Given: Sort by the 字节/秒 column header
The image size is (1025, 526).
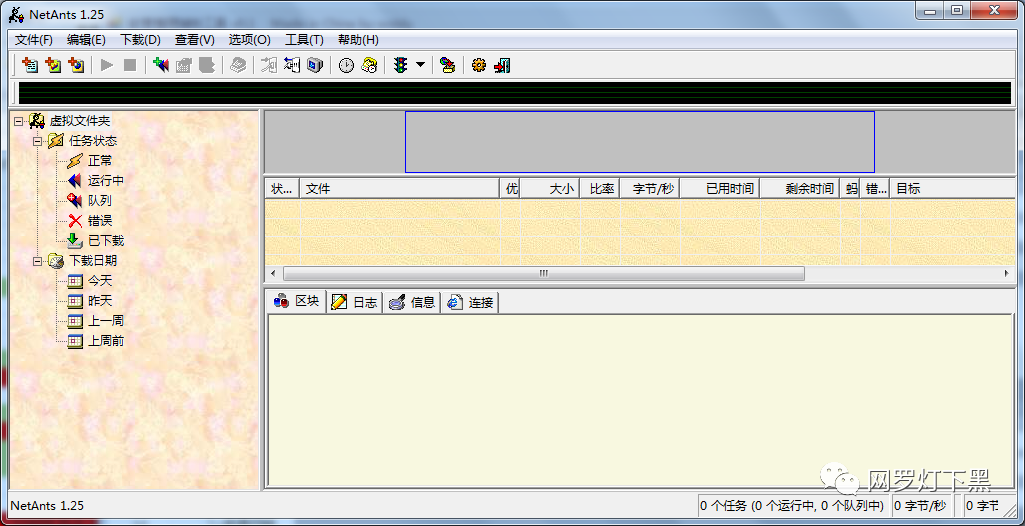Looking at the screenshot, I should pyautogui.click(x=650, y=189).
